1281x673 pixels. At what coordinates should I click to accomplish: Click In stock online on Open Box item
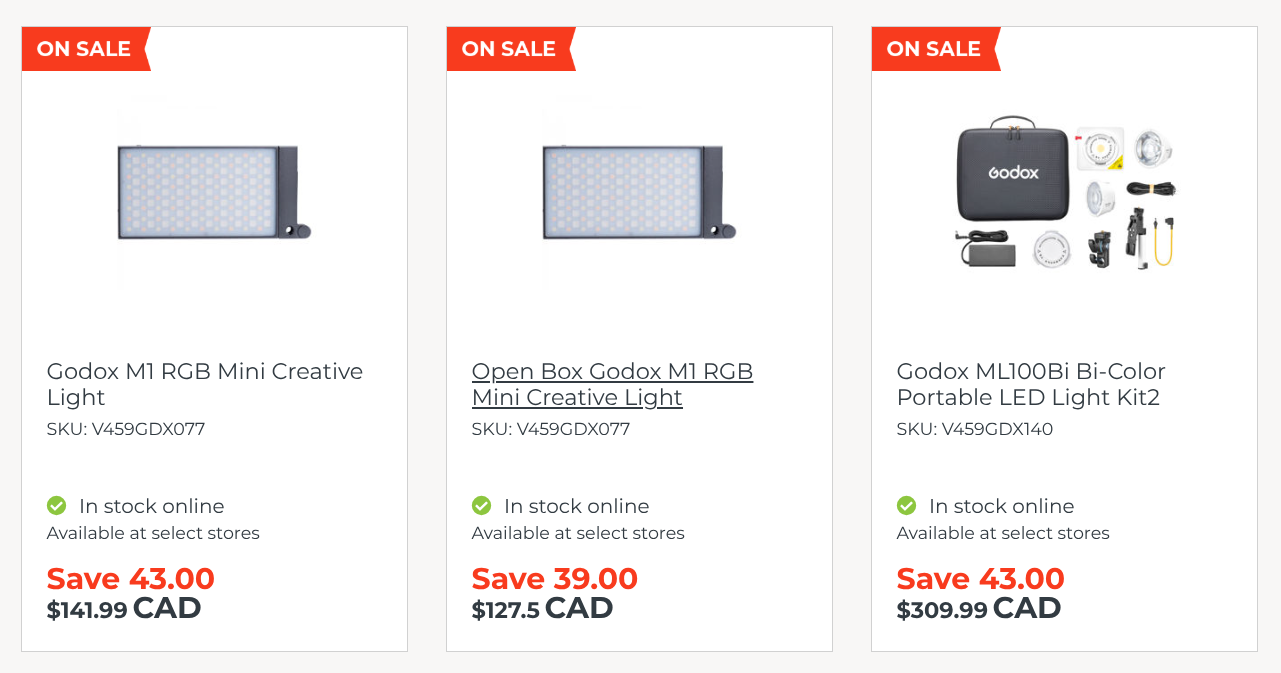[577, 506]
